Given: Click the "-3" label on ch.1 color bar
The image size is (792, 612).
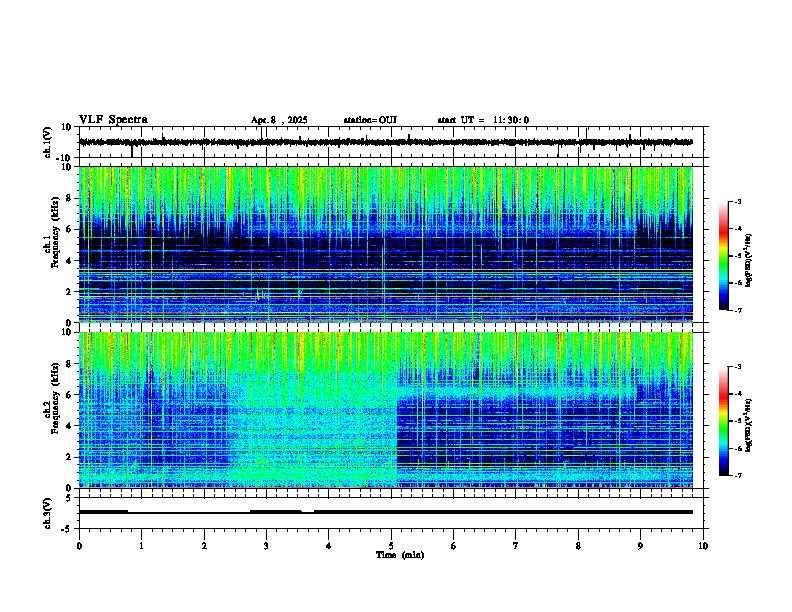Looking at the screenshot, I should pos(737,202).
